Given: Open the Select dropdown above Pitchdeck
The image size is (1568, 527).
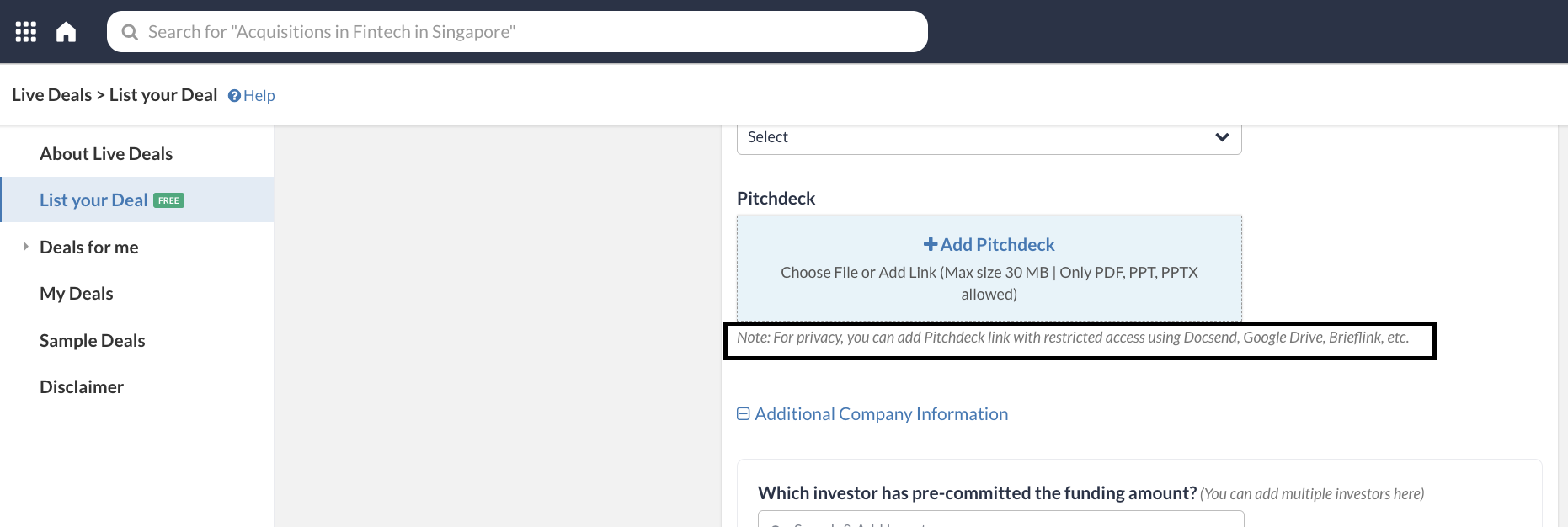Looking at the screenshot, I should pos(989,137).
